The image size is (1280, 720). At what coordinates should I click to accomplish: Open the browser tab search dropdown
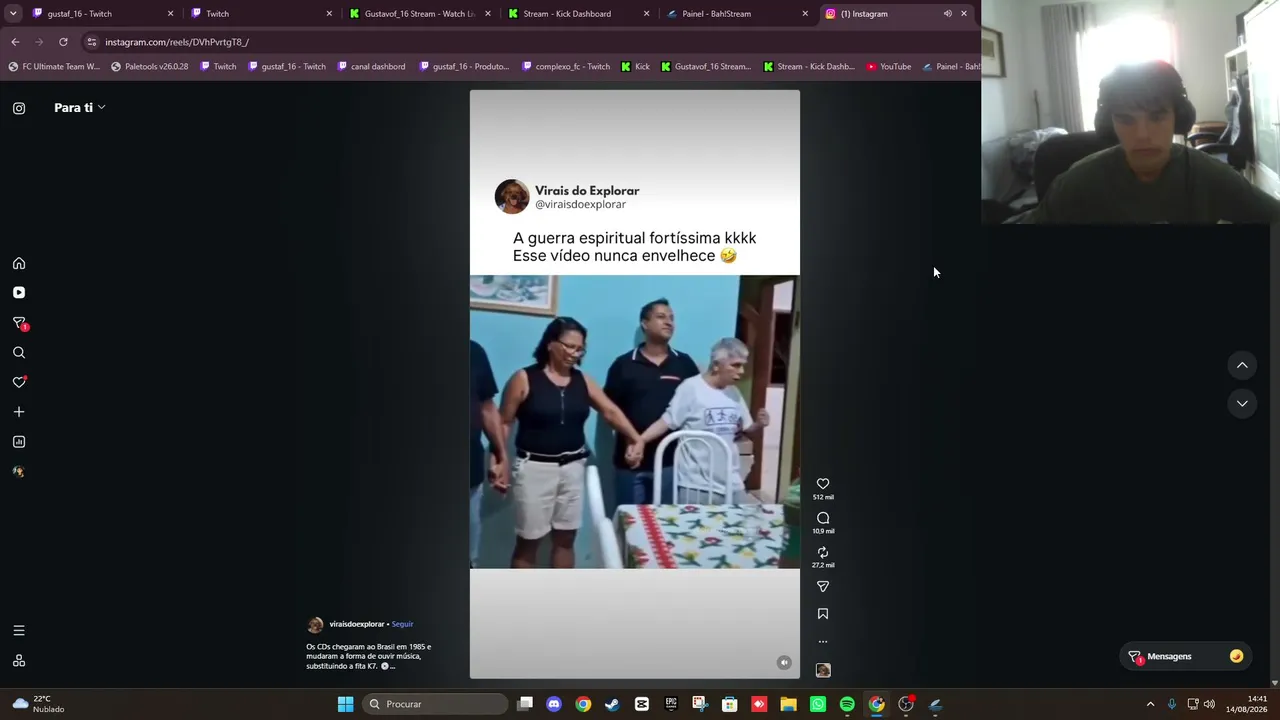[13, 14]
